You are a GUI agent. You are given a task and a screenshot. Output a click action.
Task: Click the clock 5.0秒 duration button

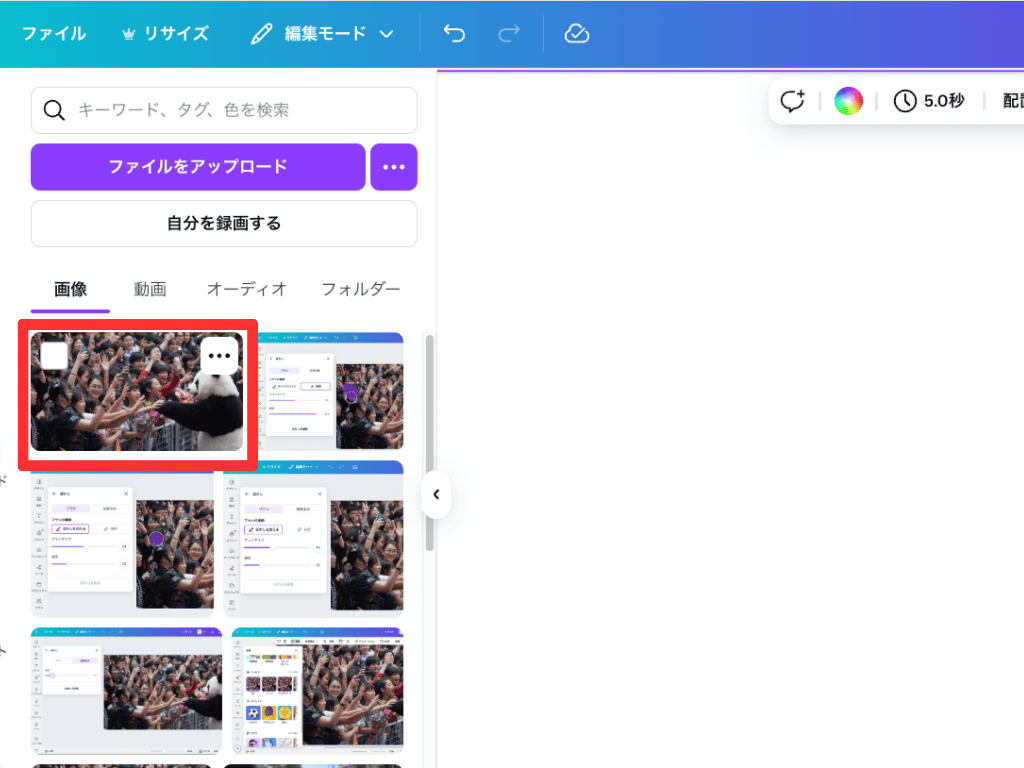click(929, 101)
